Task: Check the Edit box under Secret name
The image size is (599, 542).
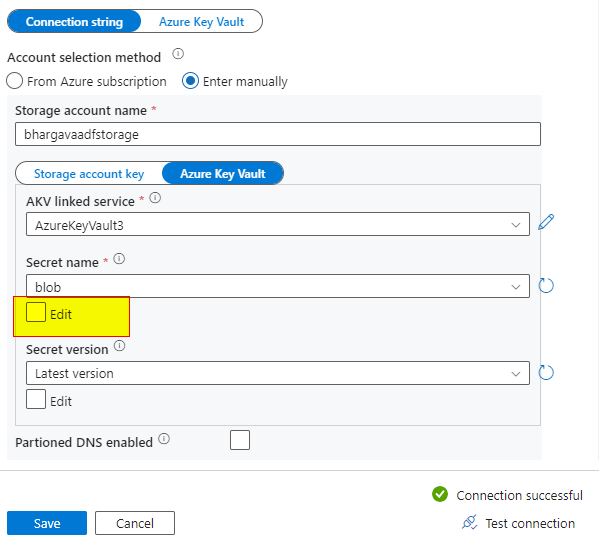Action: 36,312
